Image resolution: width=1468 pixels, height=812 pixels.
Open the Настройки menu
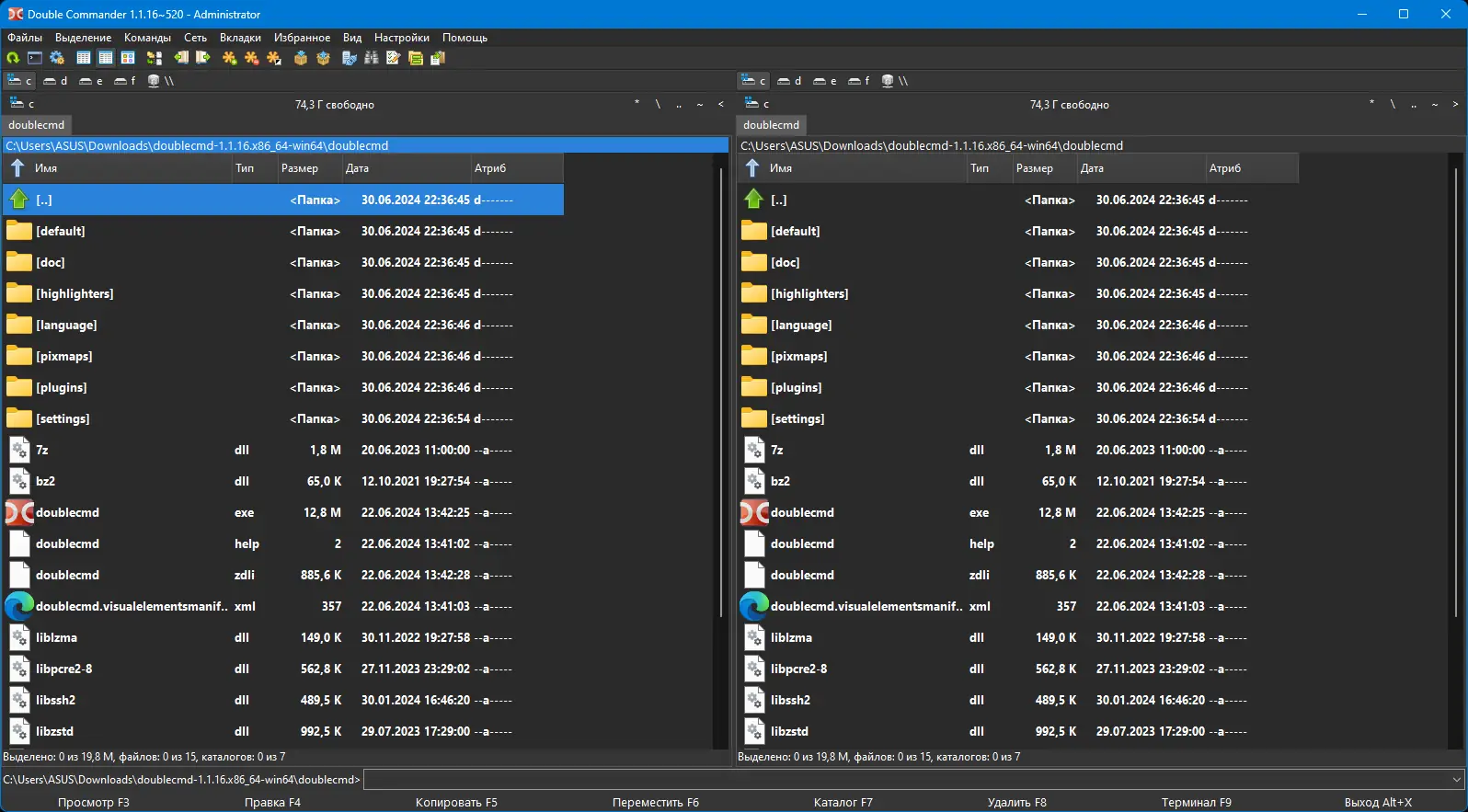coord(402,38)
